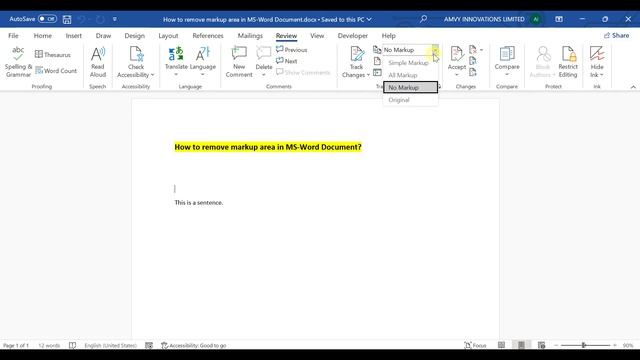Collapse the Display for Review combo box arrow
Screen dimensions: 640x360
tap(436, 50)
